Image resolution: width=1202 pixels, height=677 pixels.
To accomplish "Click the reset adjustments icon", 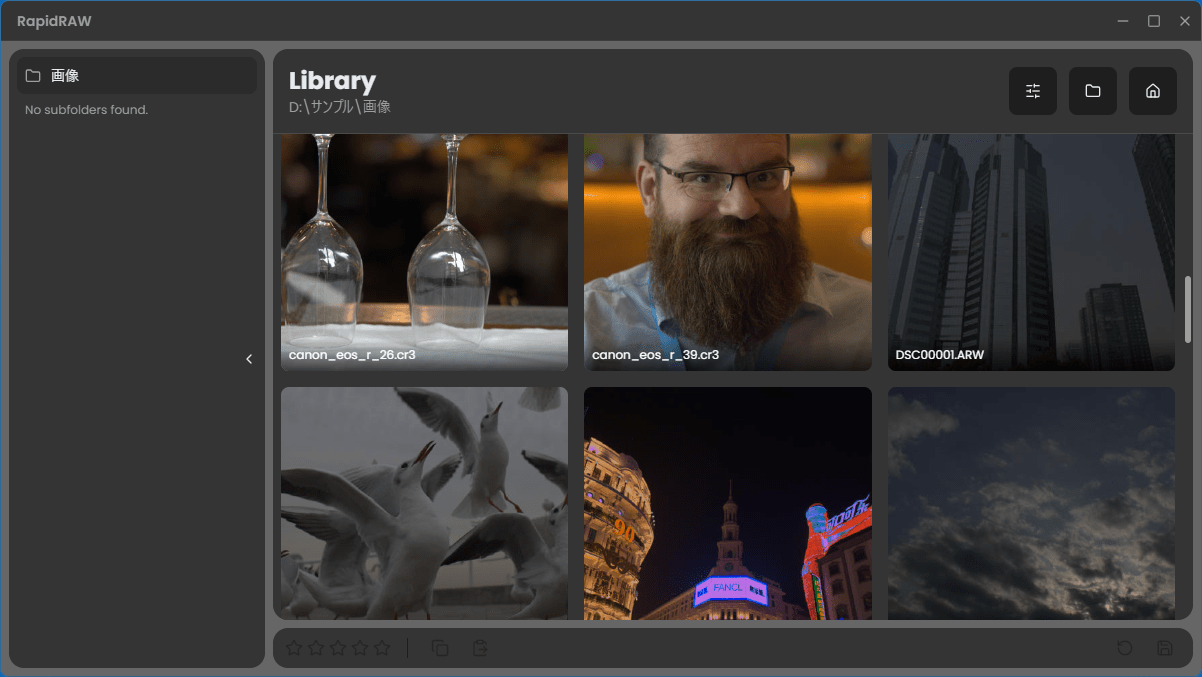I will coord(1125,648).
